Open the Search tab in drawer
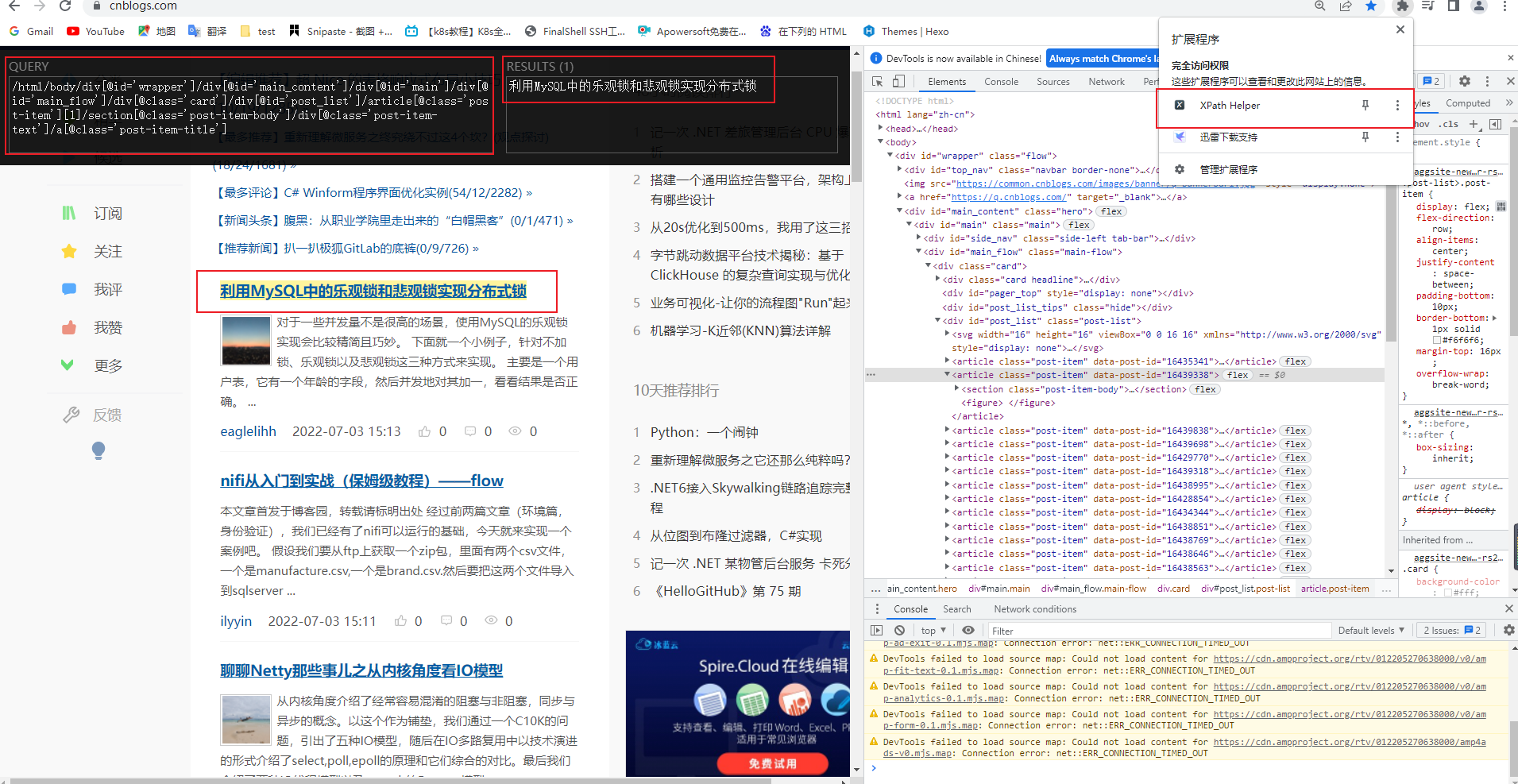 (x=956, y=609)
